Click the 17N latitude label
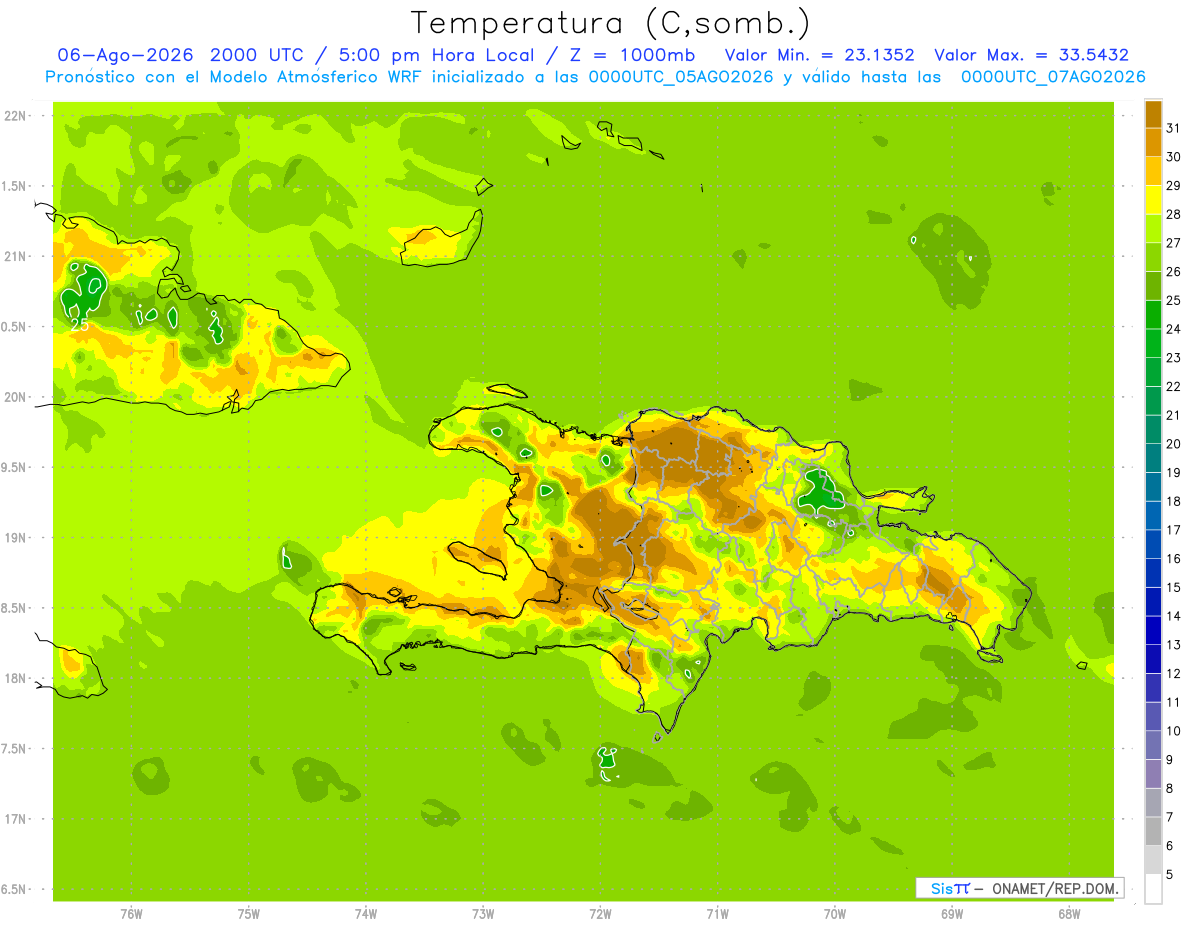This screenshot has height=927, width=1200. tap(15, 819)
